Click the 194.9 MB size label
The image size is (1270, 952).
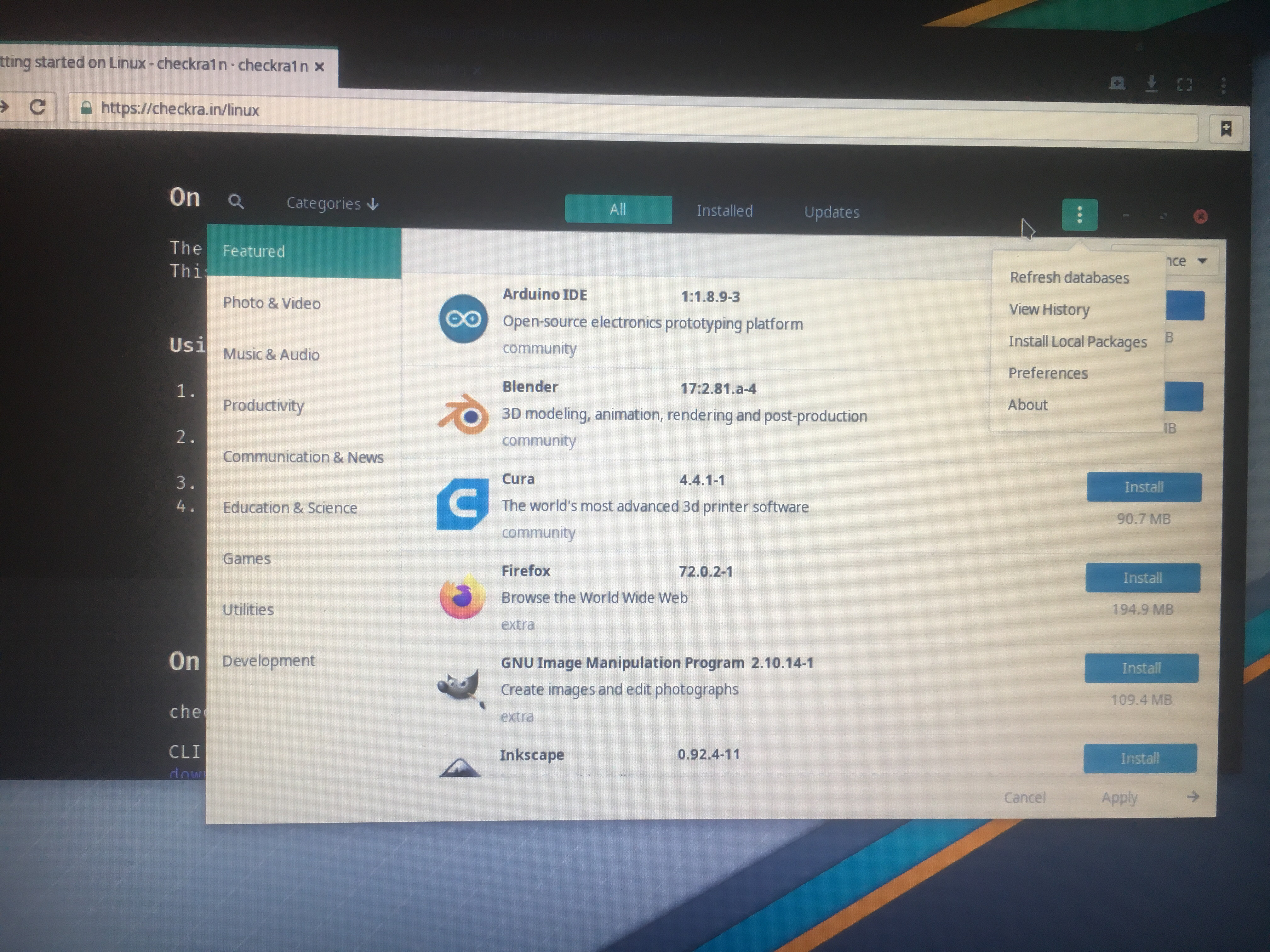(x=1142, y=609)
